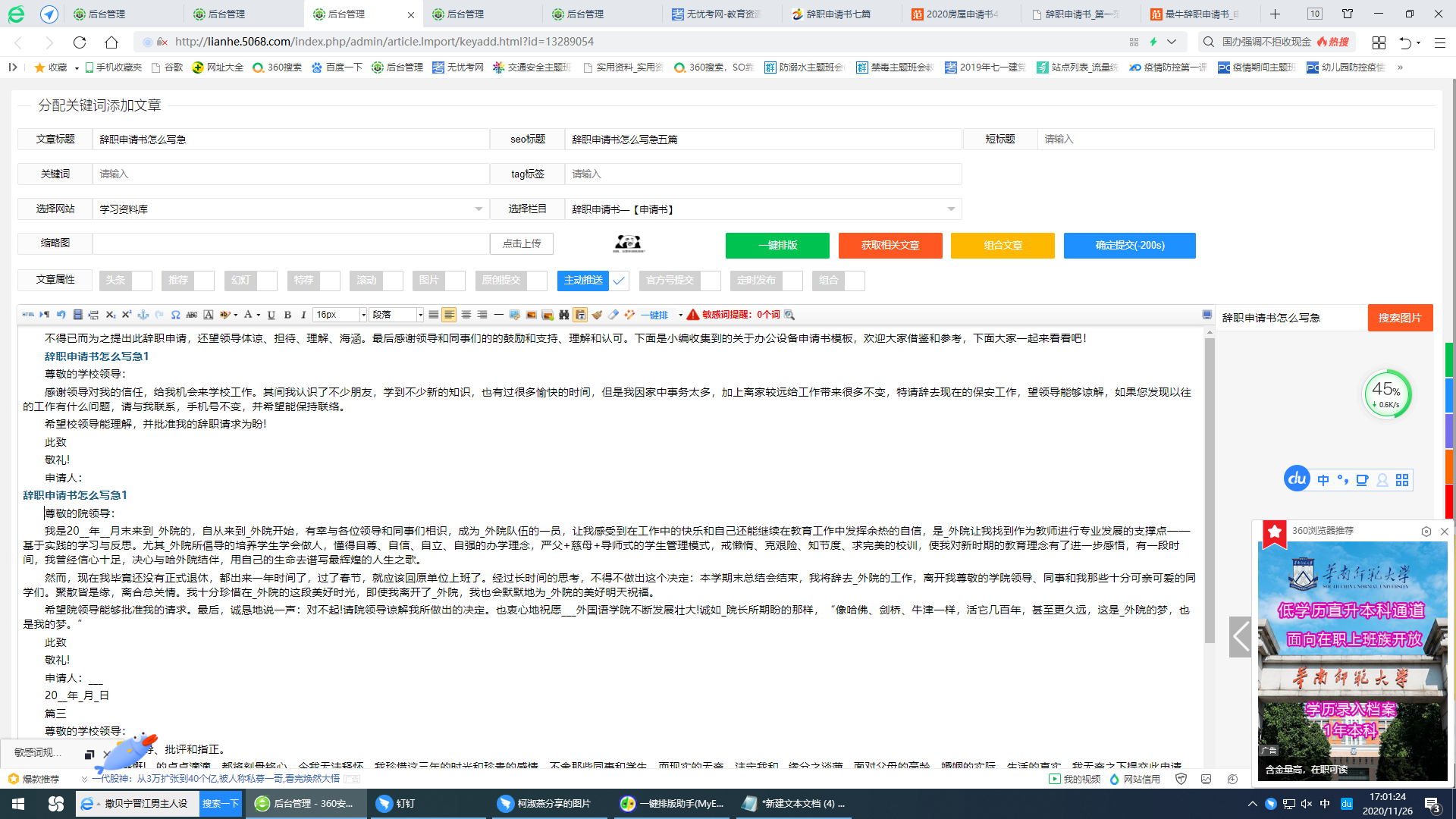
Task: Switch to HTML source view
Action: point(28,315)
